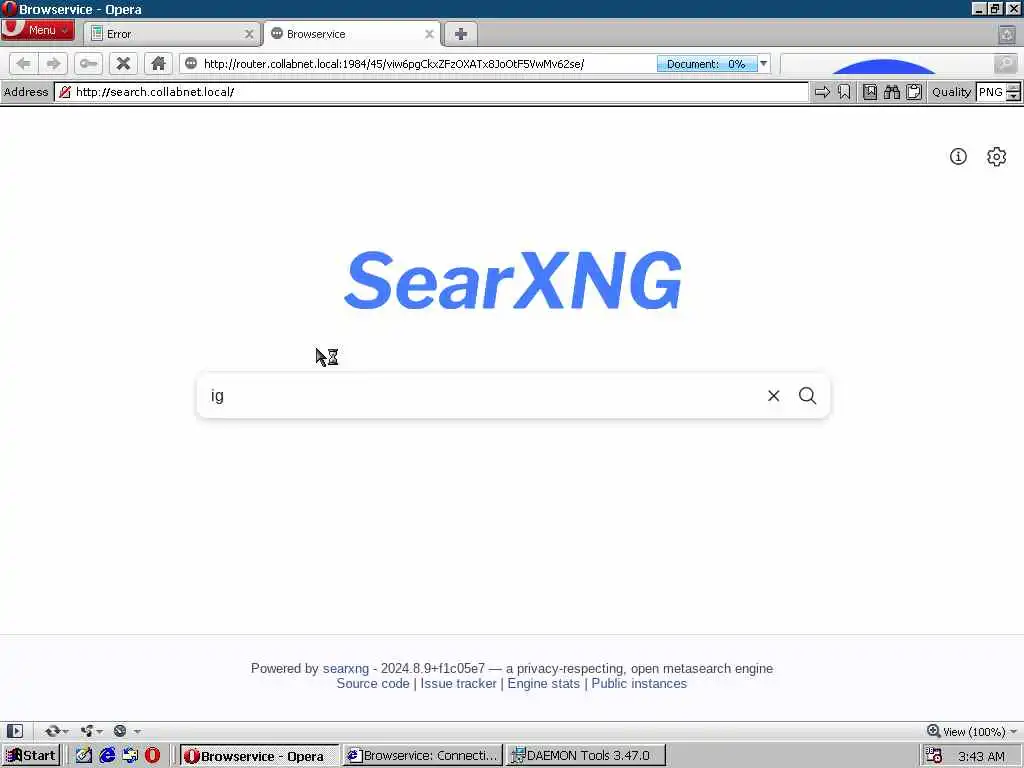
Task: Open the Public instances link
Action: pos(639,684)
